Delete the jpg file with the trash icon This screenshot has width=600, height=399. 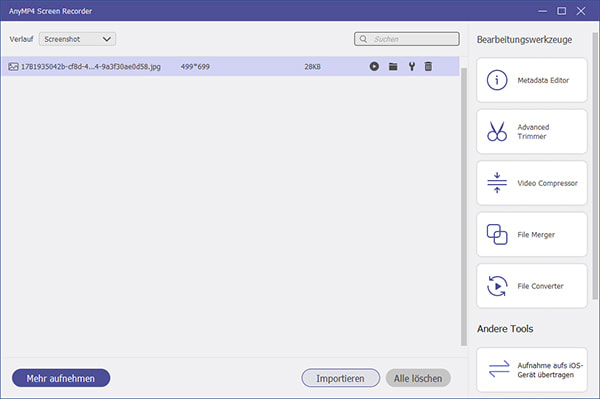pos(428,66)
